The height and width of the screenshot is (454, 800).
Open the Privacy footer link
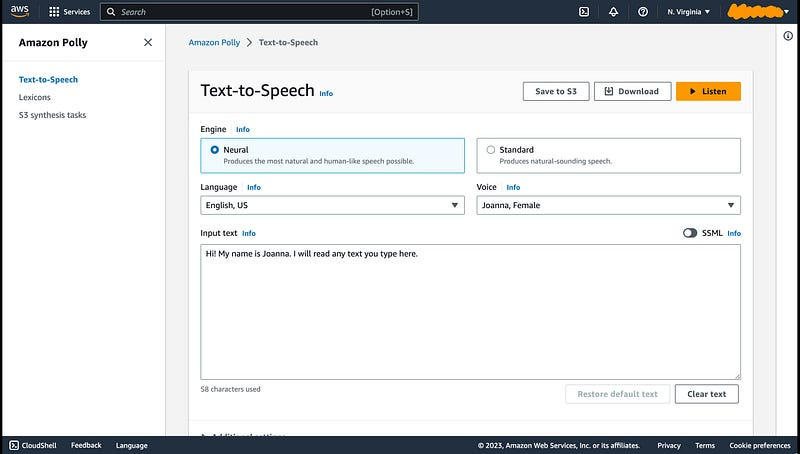(x=669, y=445)
